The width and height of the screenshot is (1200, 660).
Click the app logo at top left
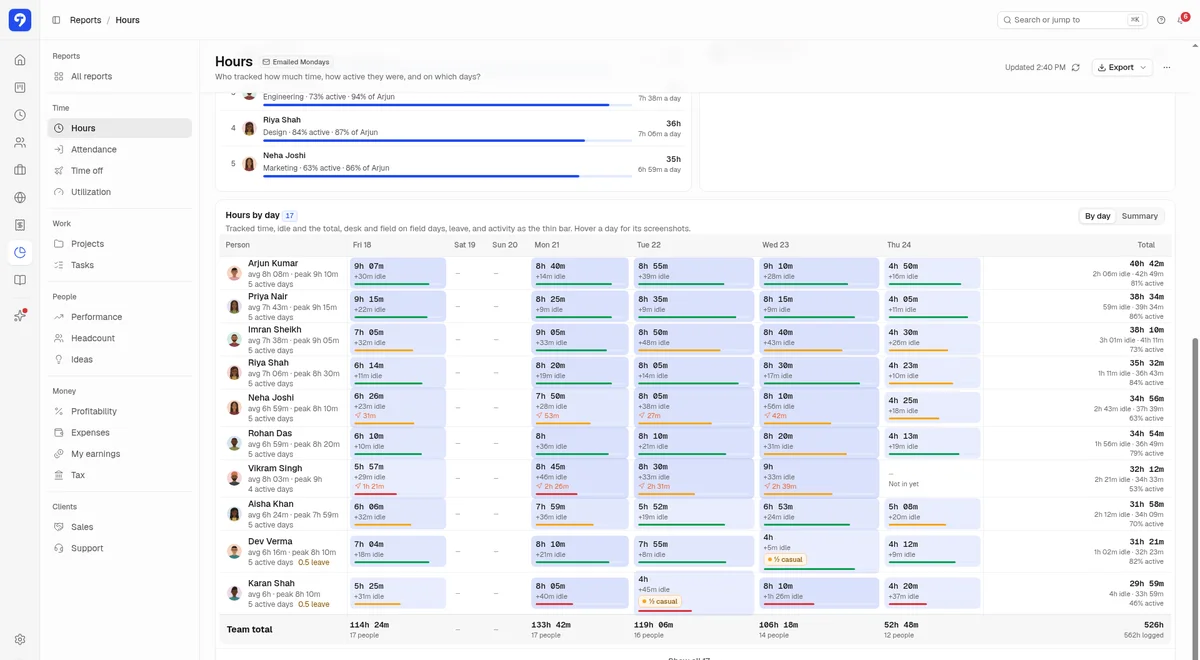(20, 20)
